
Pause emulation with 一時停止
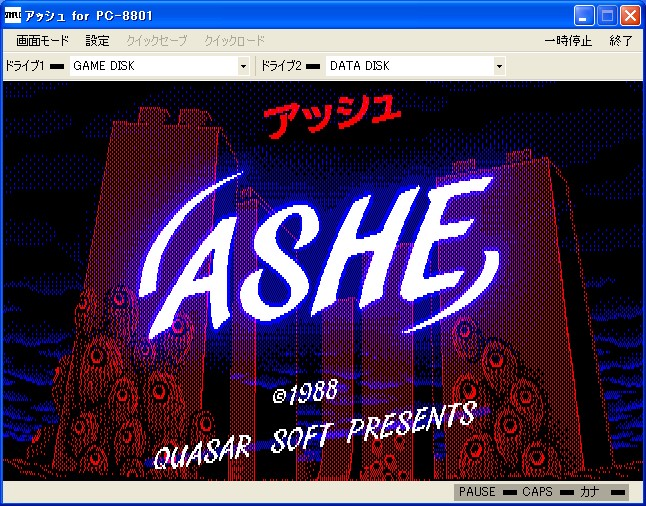(568, 41)
